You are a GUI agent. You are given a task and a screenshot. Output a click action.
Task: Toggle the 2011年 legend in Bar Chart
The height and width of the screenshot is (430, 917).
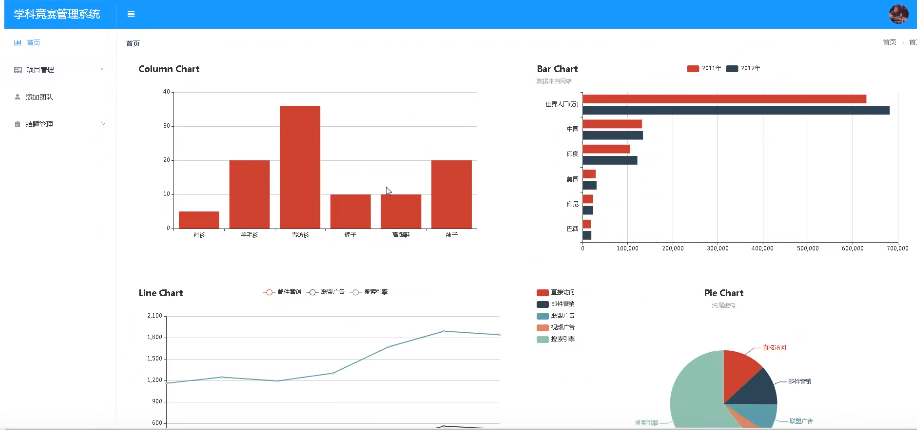tap(704, 68)
